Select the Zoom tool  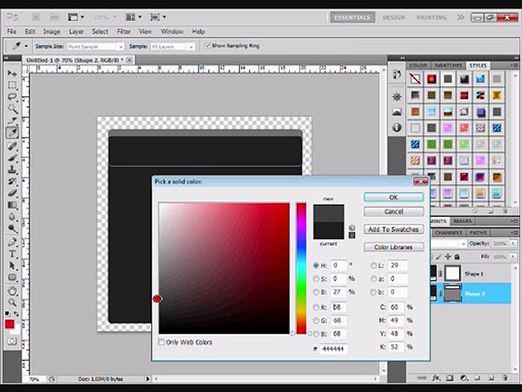coord(12,303)
